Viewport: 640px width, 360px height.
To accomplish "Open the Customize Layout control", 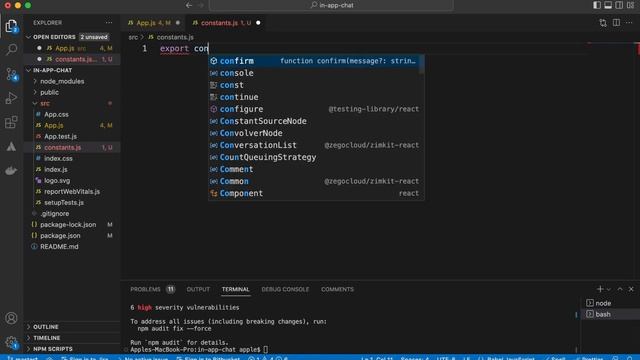I will (x=631, y=5).
